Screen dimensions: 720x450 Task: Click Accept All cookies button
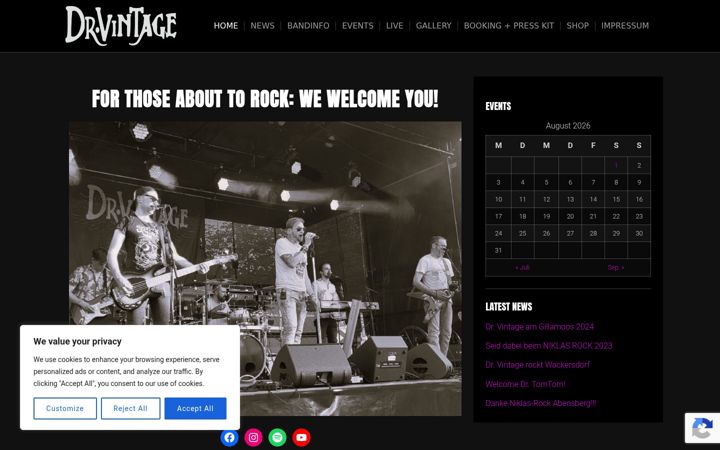[195, 408]
